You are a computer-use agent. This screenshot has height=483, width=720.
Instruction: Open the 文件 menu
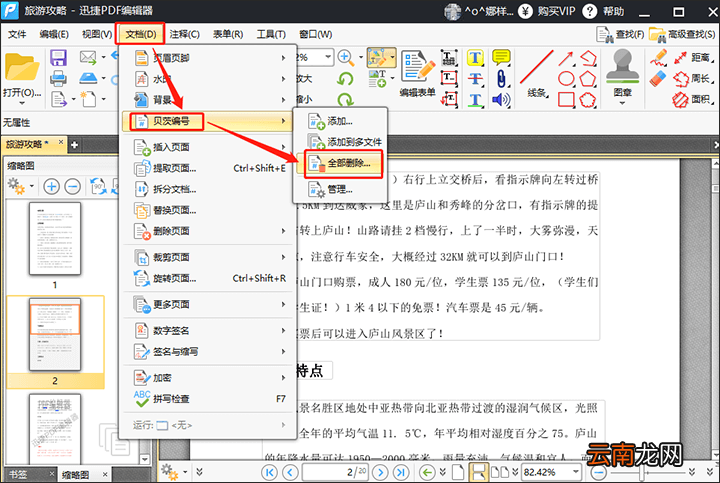click(17, 34)
